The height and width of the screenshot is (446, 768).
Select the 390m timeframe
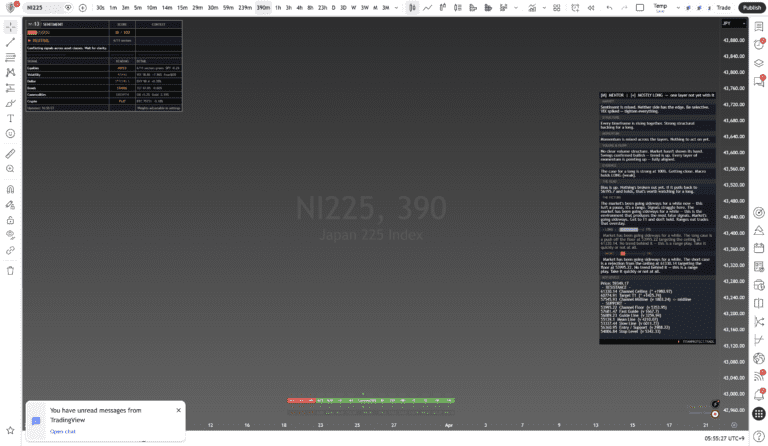click(x=264, y=8)
